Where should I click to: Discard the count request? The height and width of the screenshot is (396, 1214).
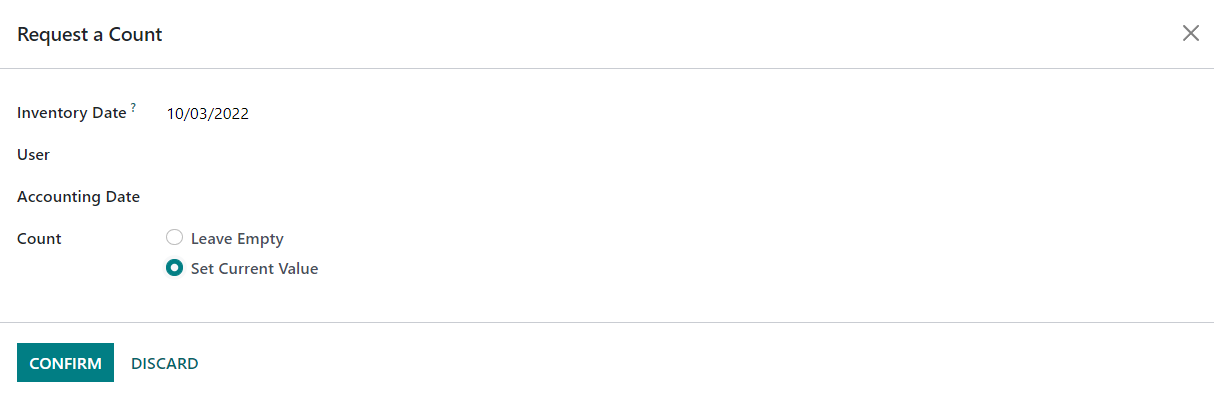pos(165,363)
